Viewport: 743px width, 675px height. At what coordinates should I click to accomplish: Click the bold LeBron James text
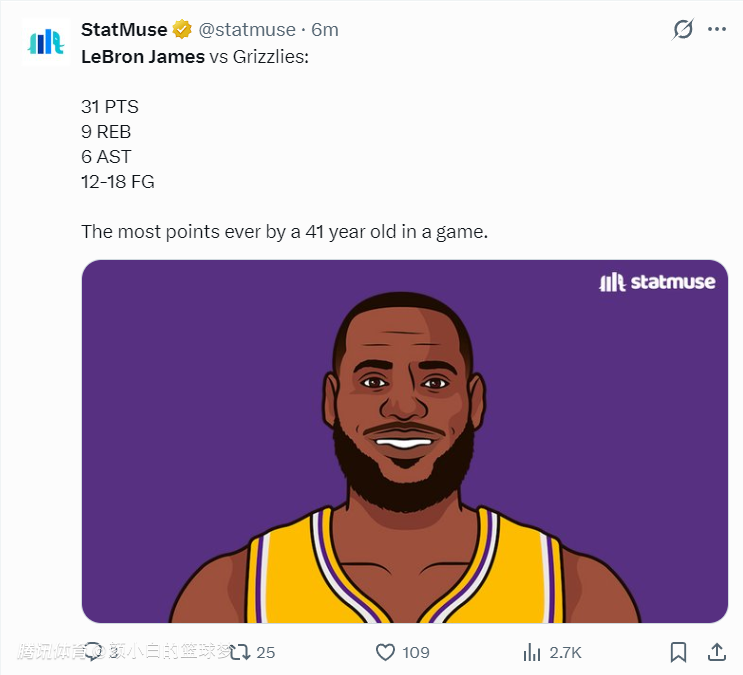point(142,56)
